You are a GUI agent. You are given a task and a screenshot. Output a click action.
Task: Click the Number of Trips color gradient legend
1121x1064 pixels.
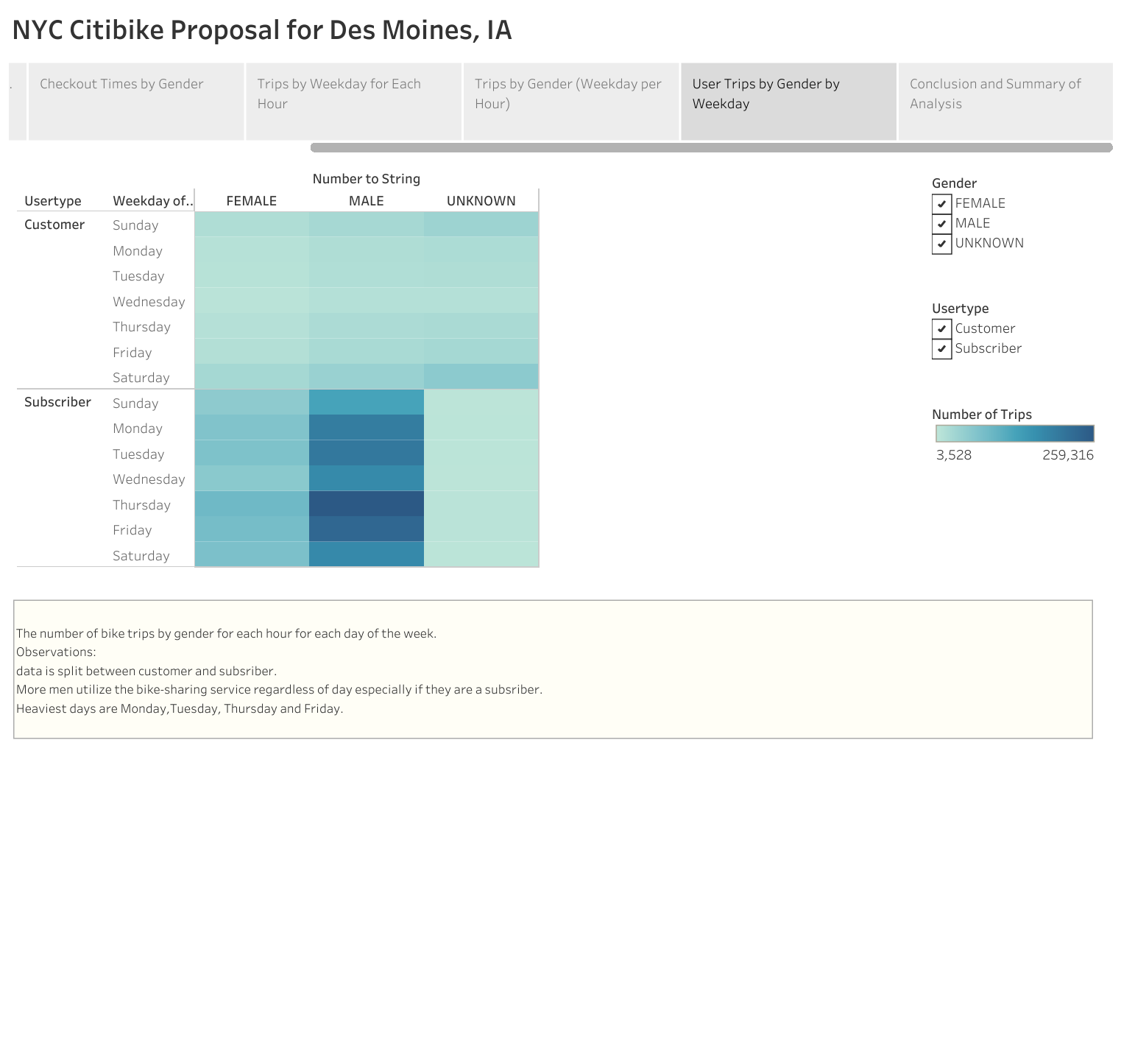click(x=1013, y=434)
